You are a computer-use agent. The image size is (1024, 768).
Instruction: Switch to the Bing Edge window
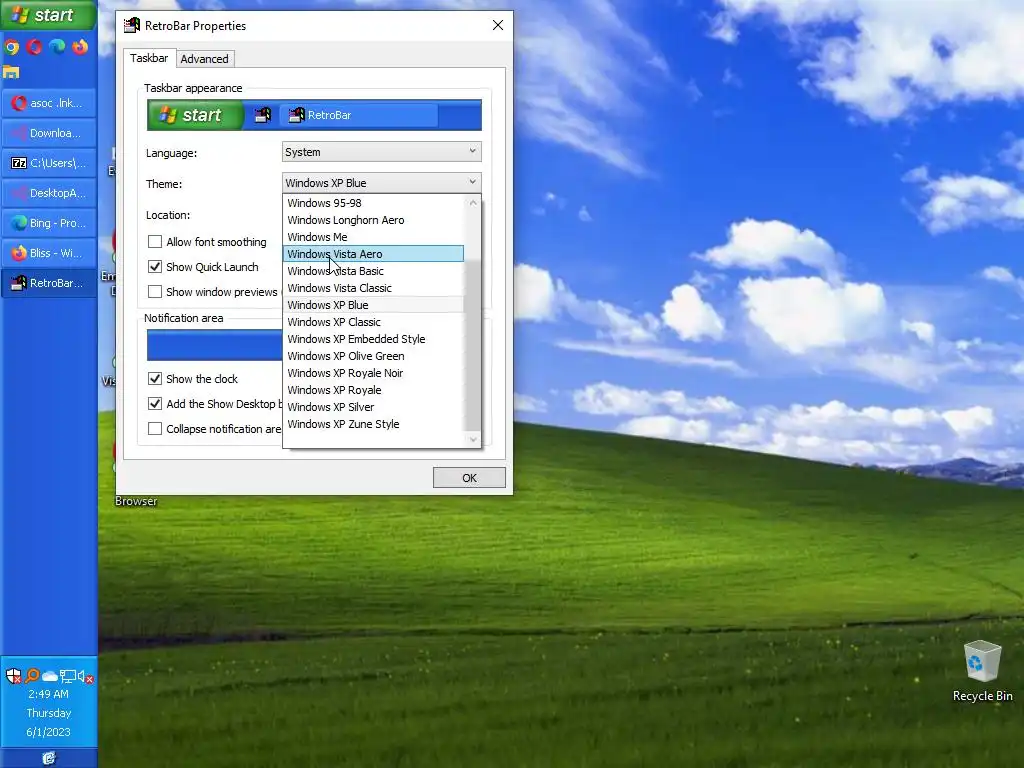(49, 223)
